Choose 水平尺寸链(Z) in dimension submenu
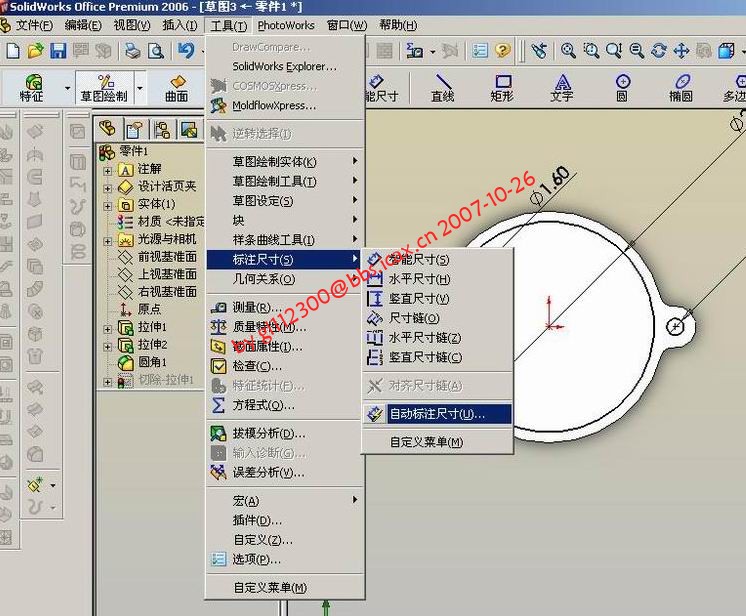This screenshot has height=616, width=746. 438,338
